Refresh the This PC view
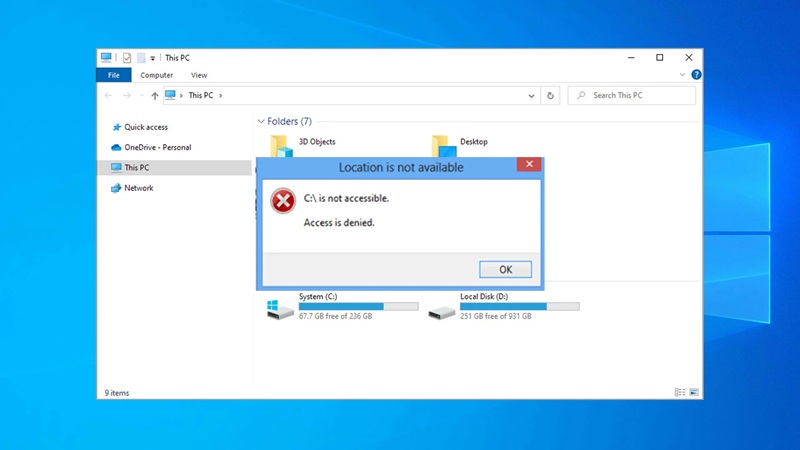This screenshot has width=800, height=450. (x=550, y=95)
